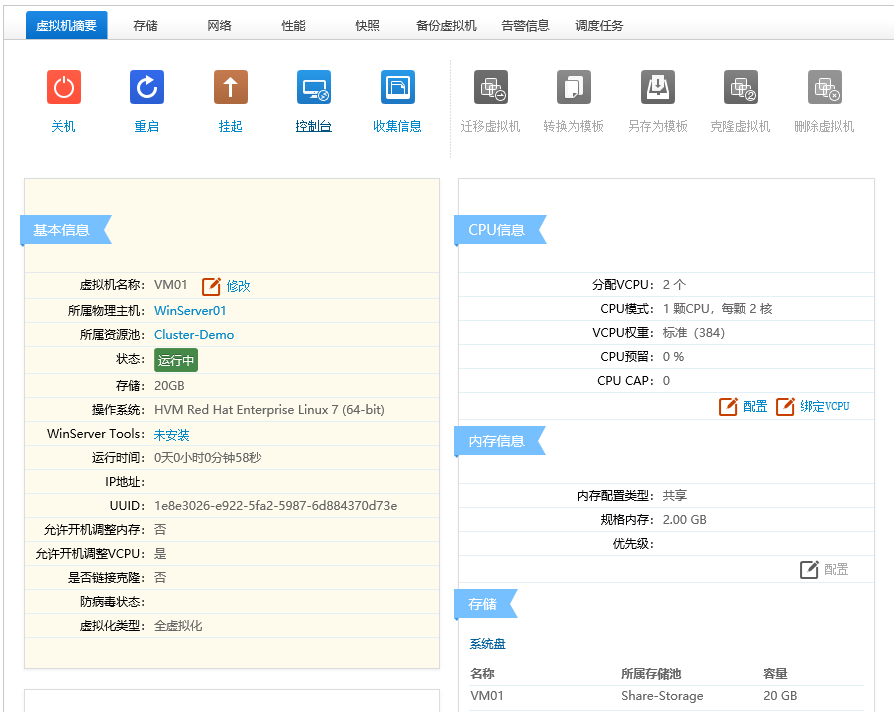Click the UUID value 1e8e3026-e922-5fa2-5987-6d884370d73e

[276, 506]
